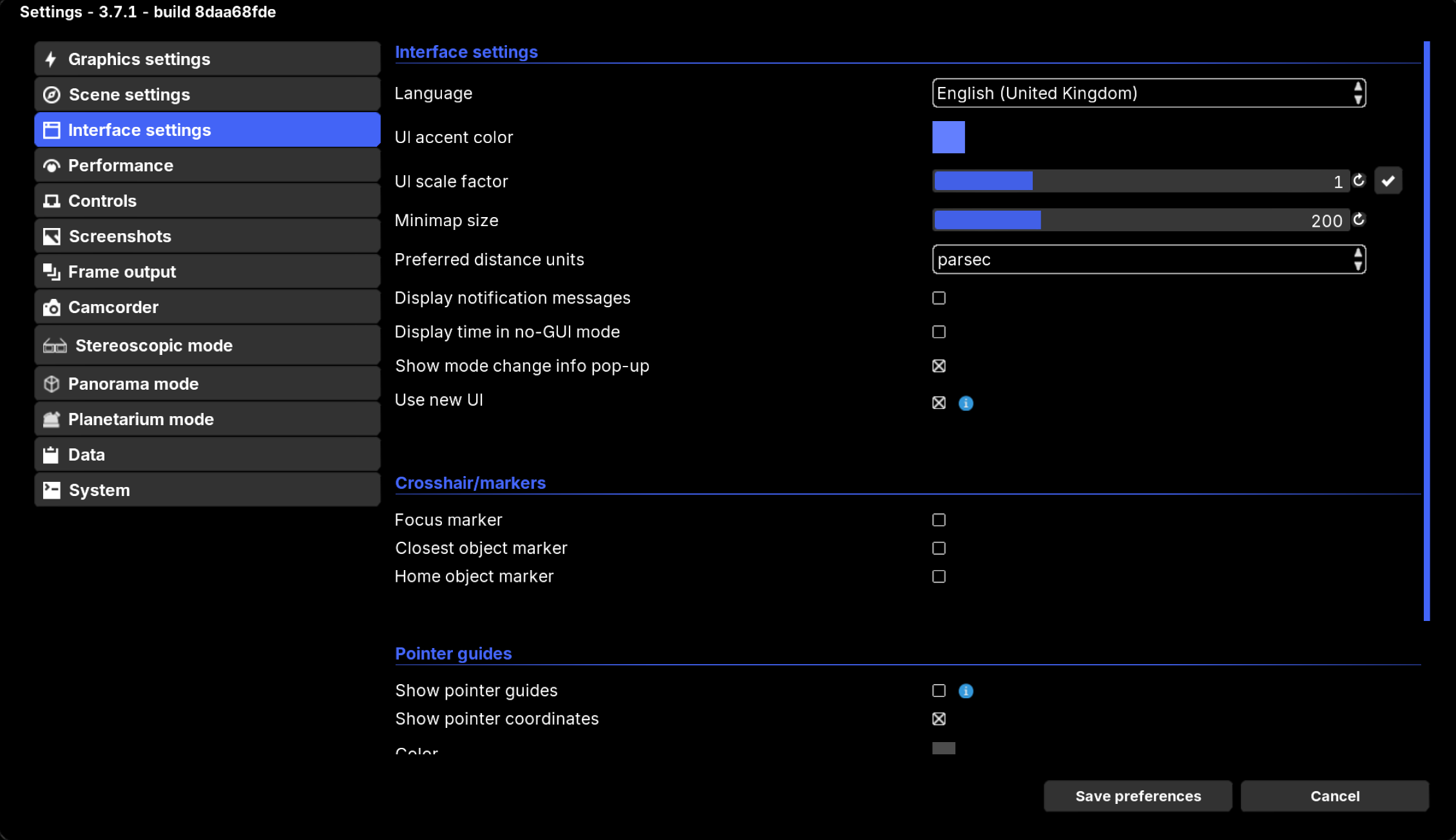Click the Camcorder camera icon

pyautogui.click(x=52, y=307)
